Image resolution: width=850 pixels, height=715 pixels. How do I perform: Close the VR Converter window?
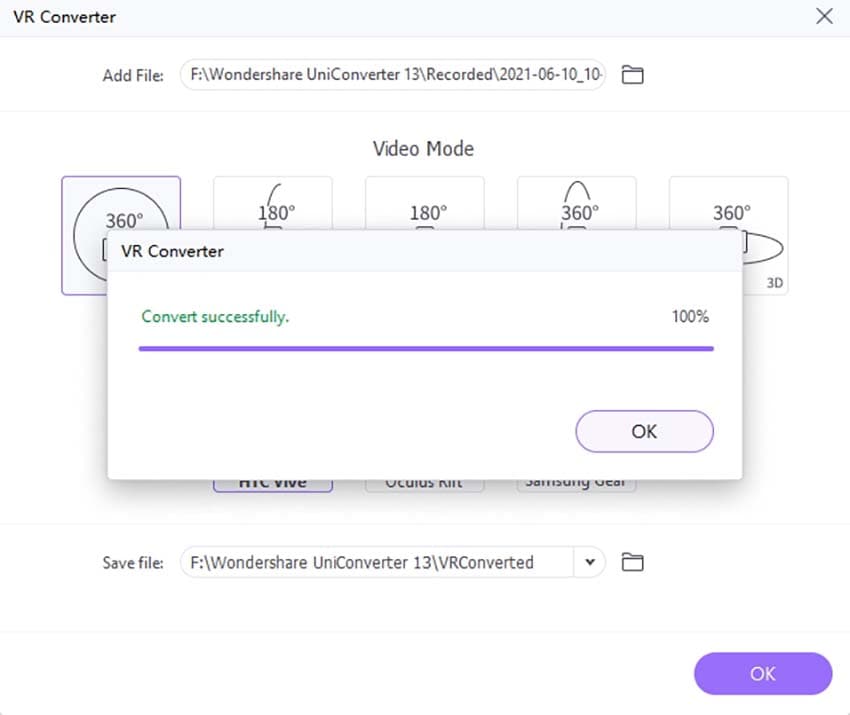(x=824, y=16)
